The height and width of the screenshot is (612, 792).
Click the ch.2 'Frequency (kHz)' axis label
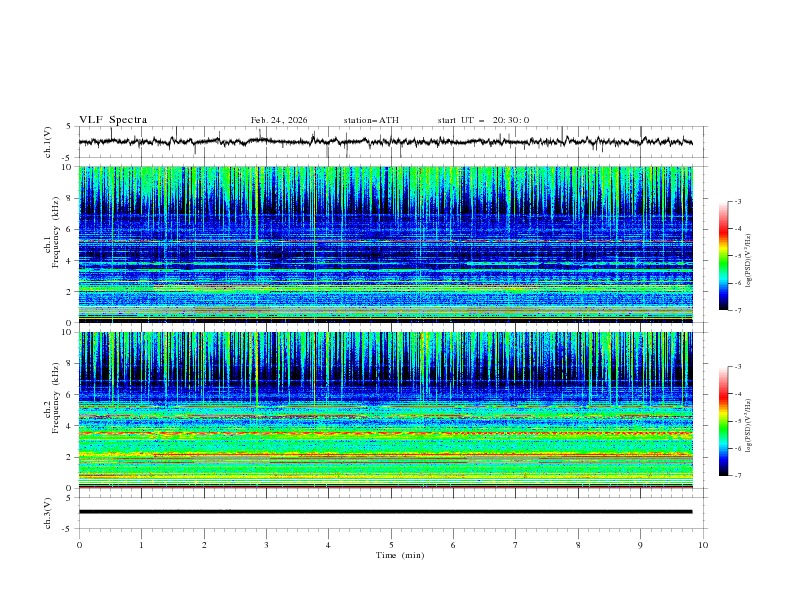click(55, 398)
